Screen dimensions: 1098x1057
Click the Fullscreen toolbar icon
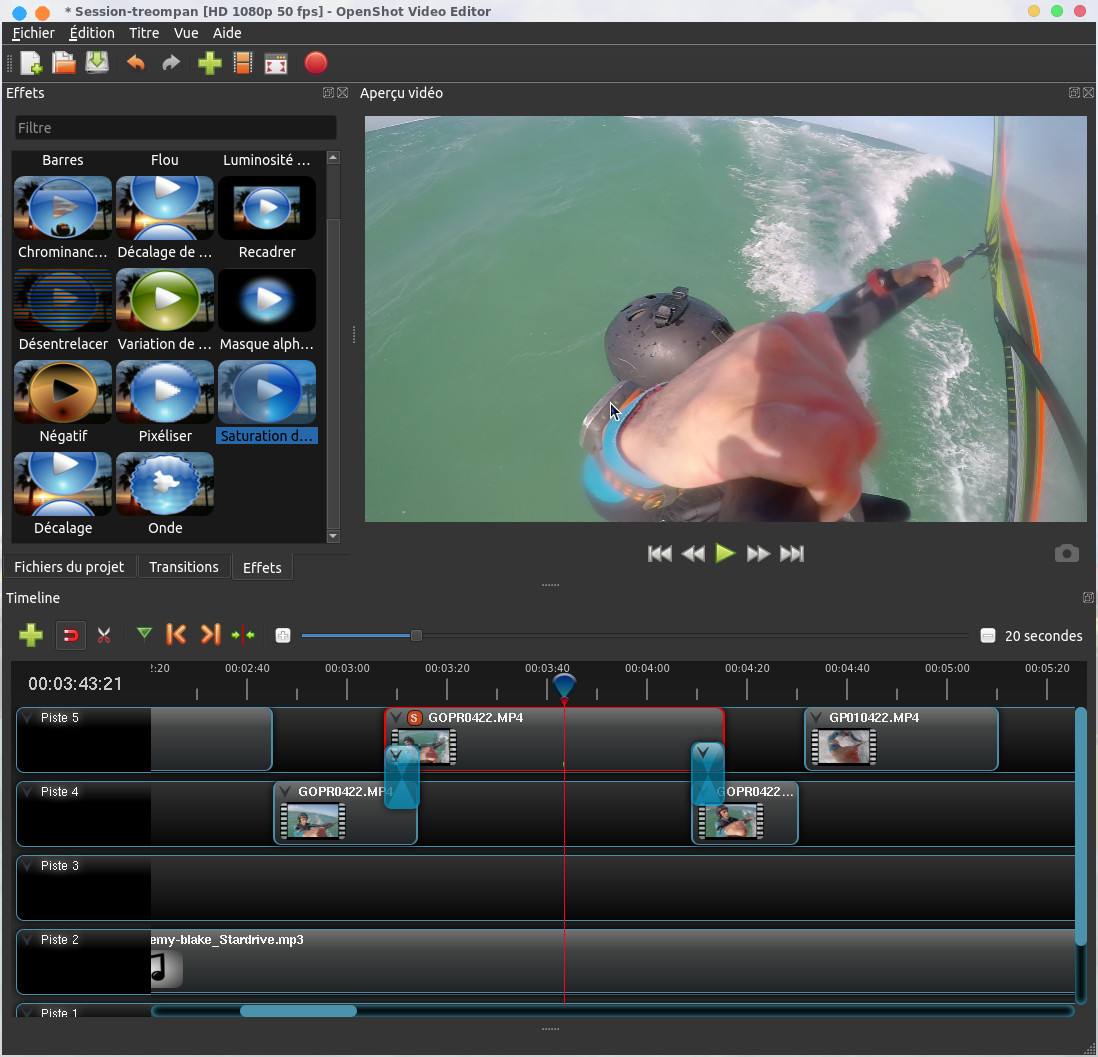[275, 64]
